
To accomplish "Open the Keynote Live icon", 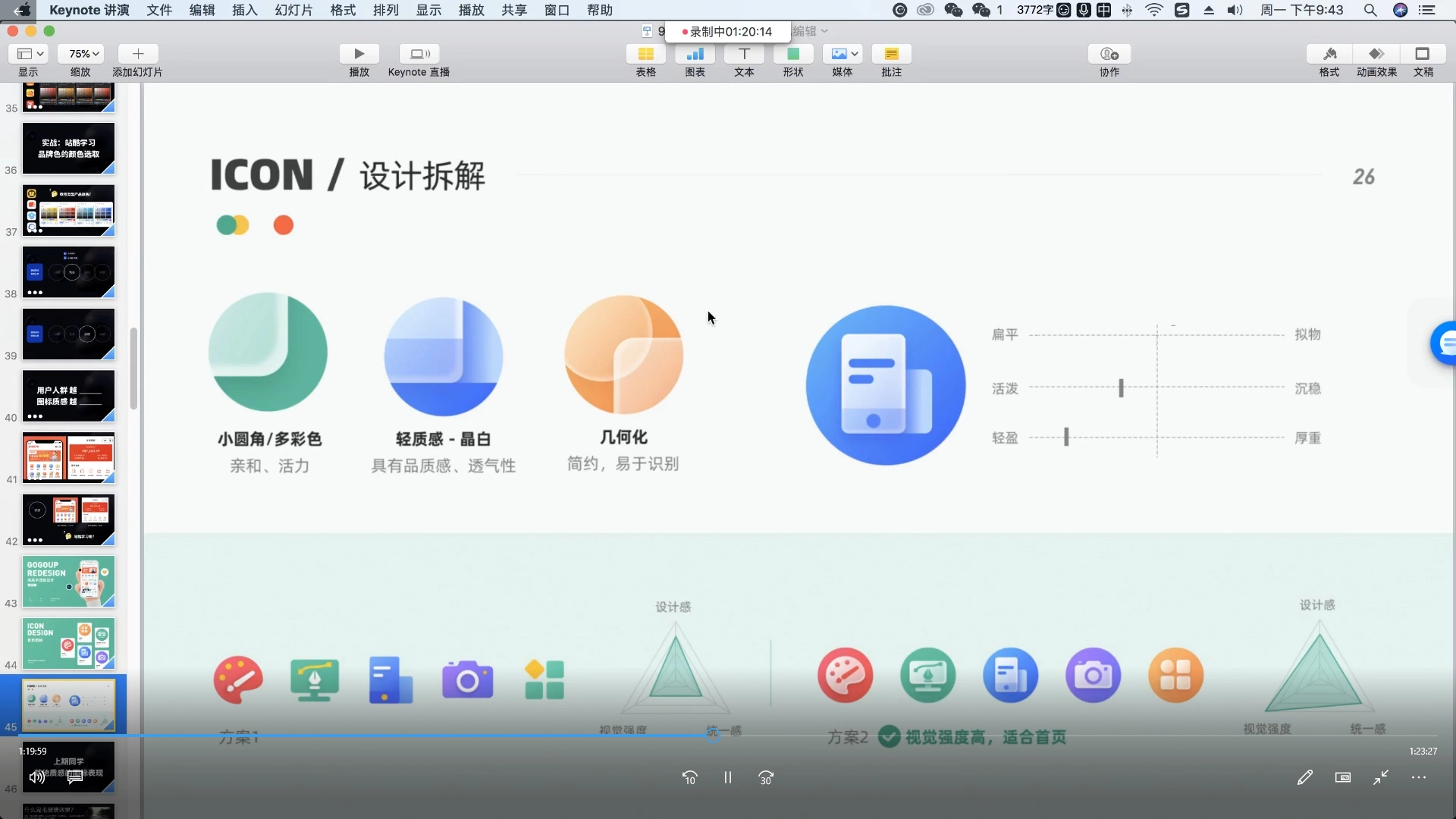I will coord(419,54).
